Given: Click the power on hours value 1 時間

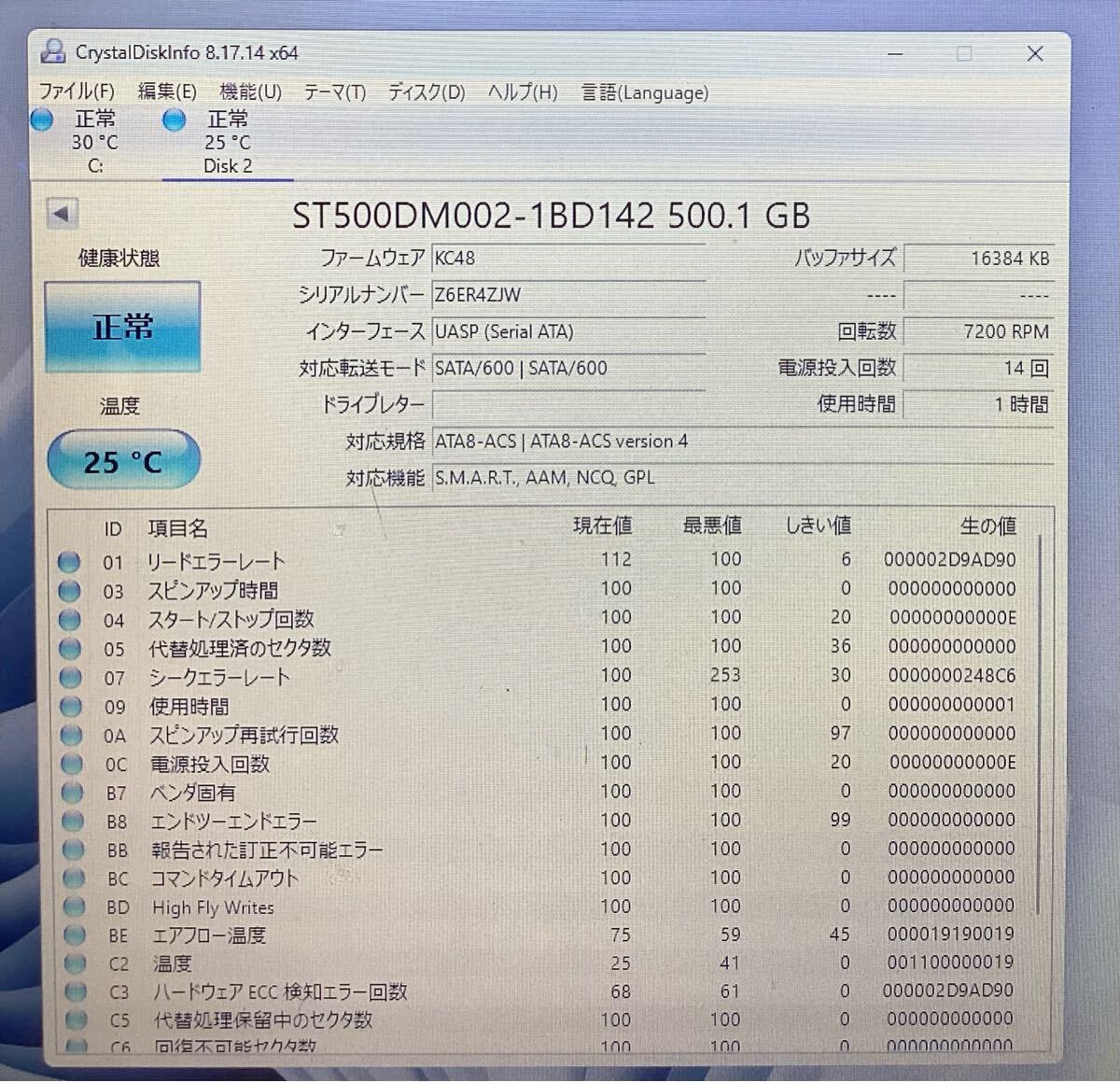Looking at the screenshot, I should (979, 404).
